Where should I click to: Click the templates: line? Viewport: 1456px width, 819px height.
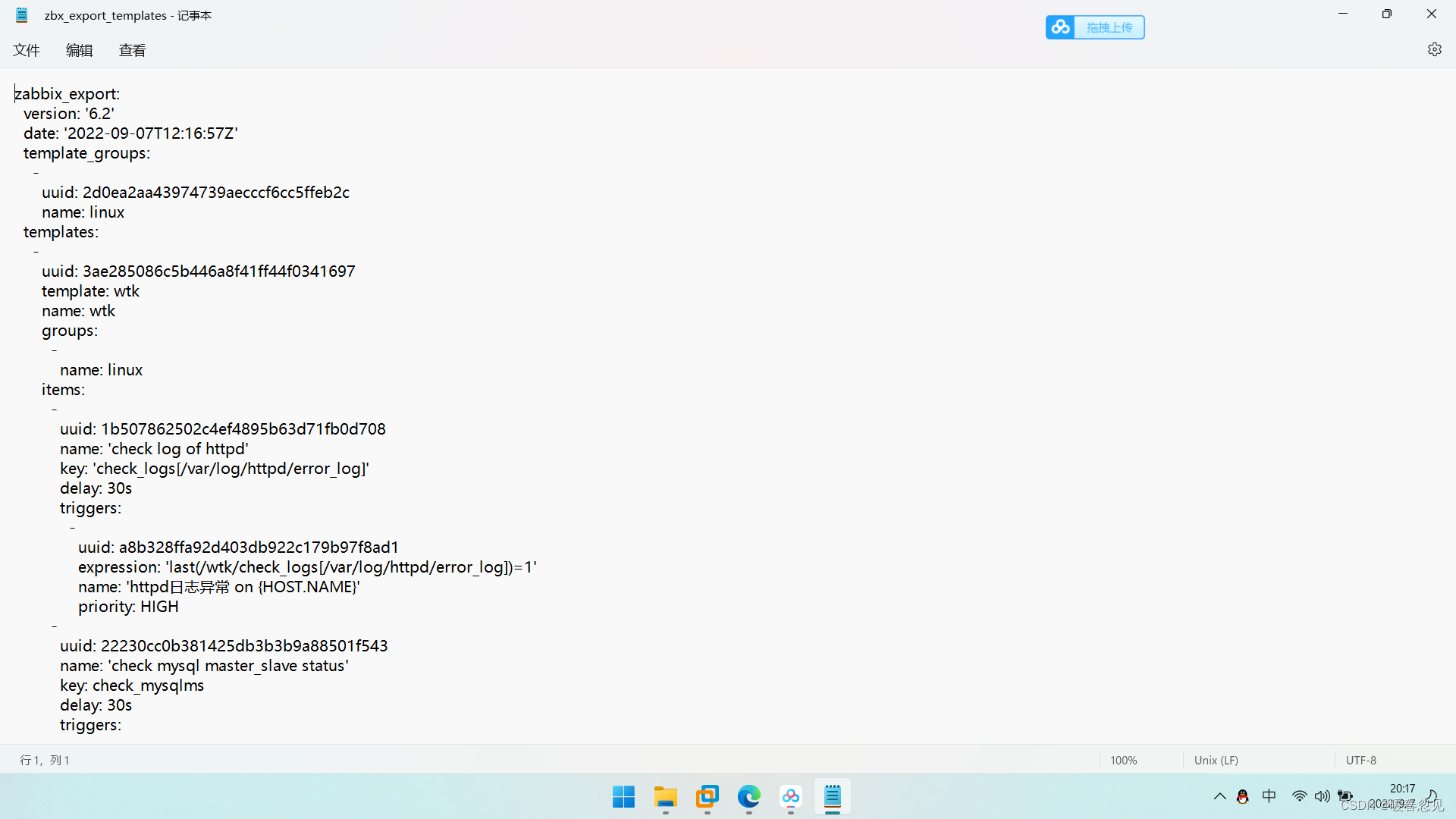(x=61, y=232)
